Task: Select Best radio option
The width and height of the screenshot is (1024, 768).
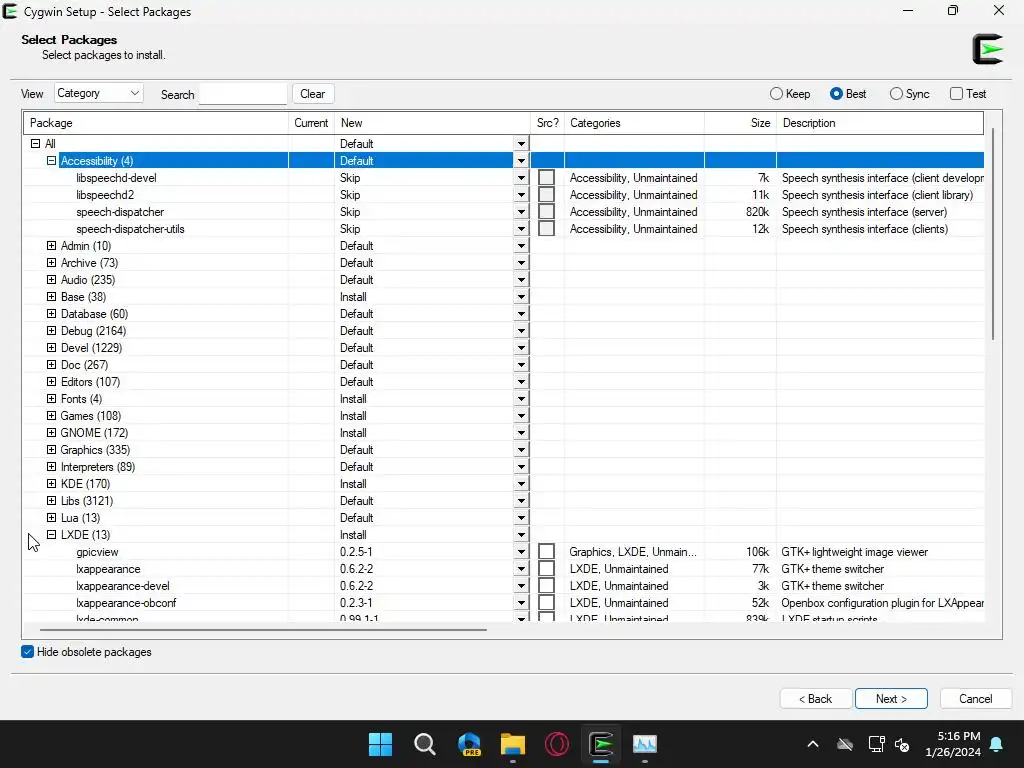Action: [x=848, y=94]
